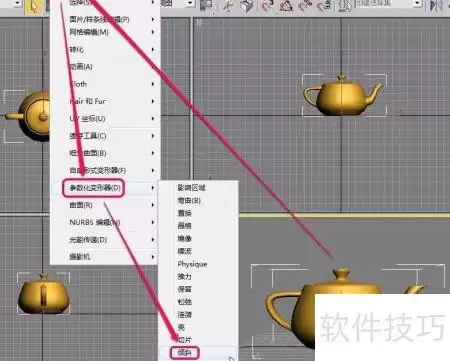Image resolution: width=450 pixels, height=361 pixels.
Task: Toggle the Spinner Snap icon
Action: pyautogui.click(x=324, y=6)
